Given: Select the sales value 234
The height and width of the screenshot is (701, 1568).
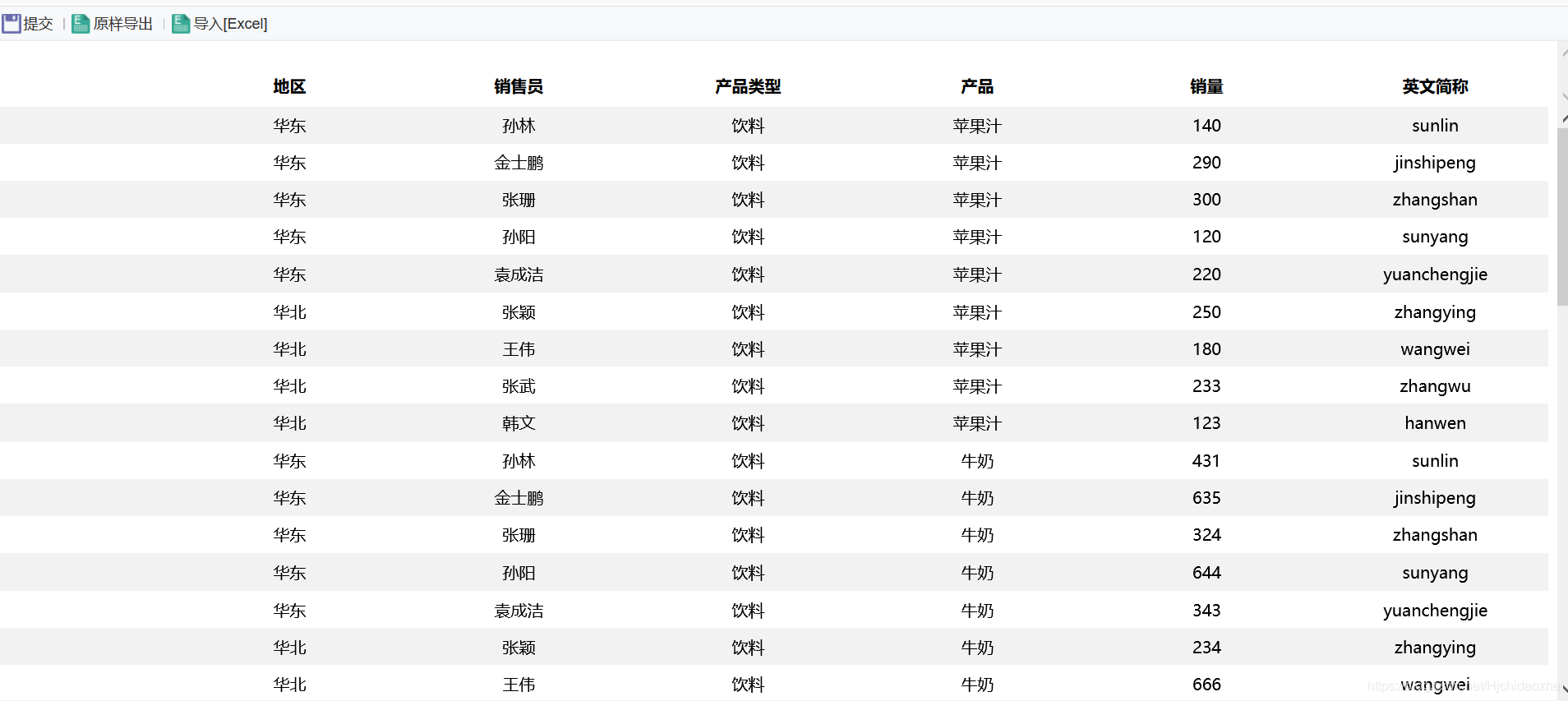Looking at the screenshot, I should (1206, 648).
